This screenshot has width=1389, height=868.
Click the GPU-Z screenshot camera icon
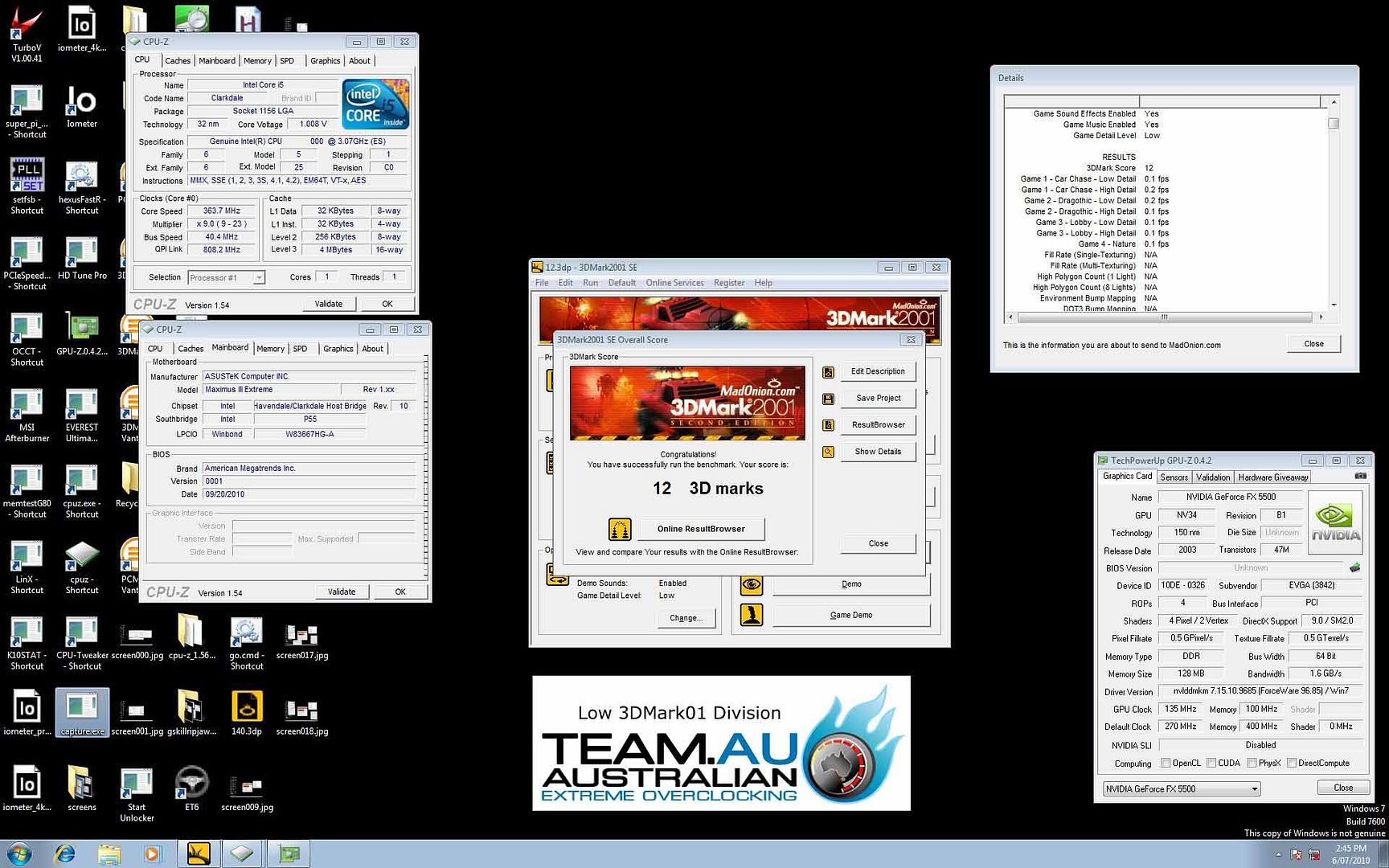[1360, 476]
